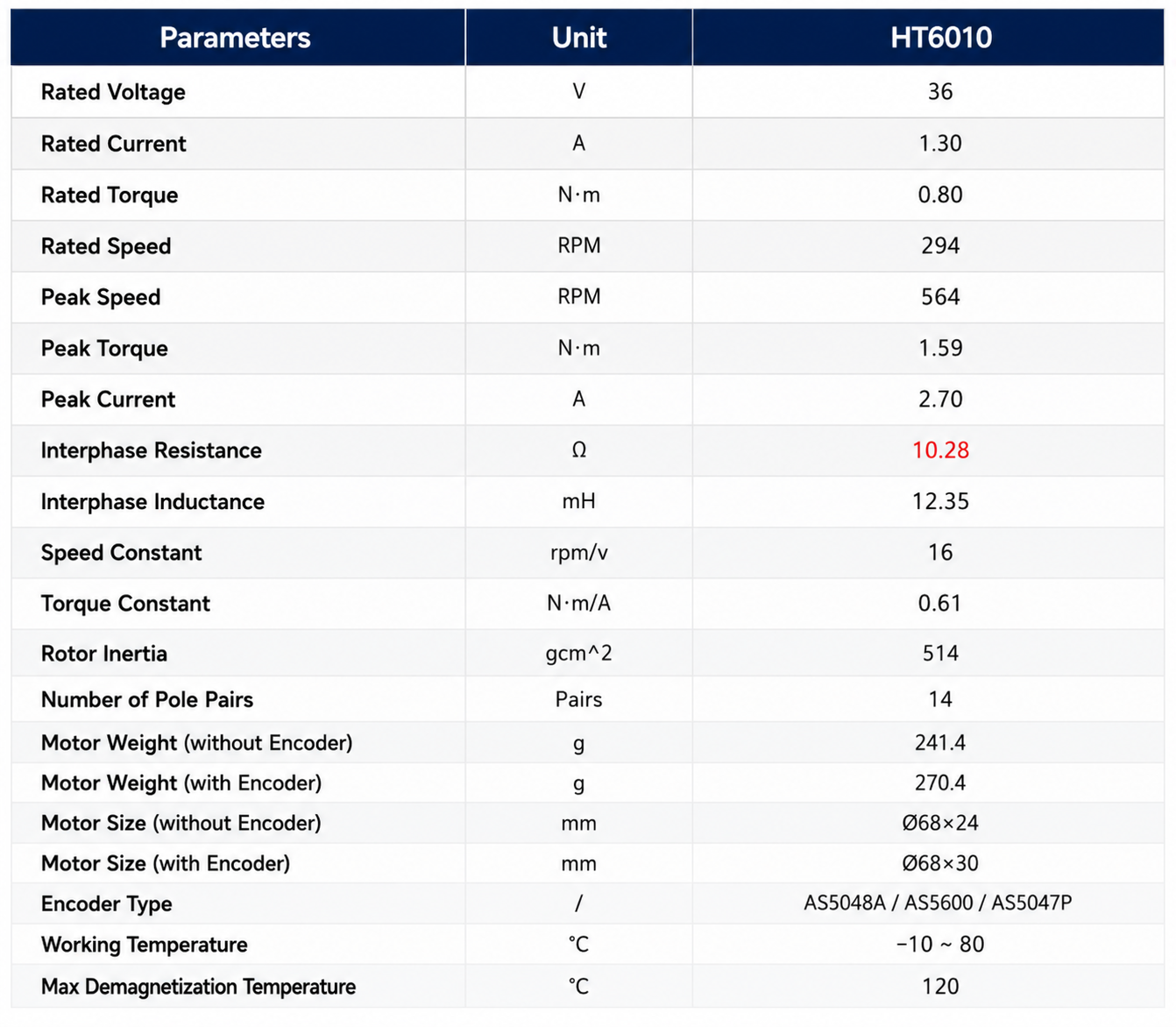Click the Rotor Inertia gcm^2 unit
This screenshot has height=1027, width=1176.
[579, 654]
